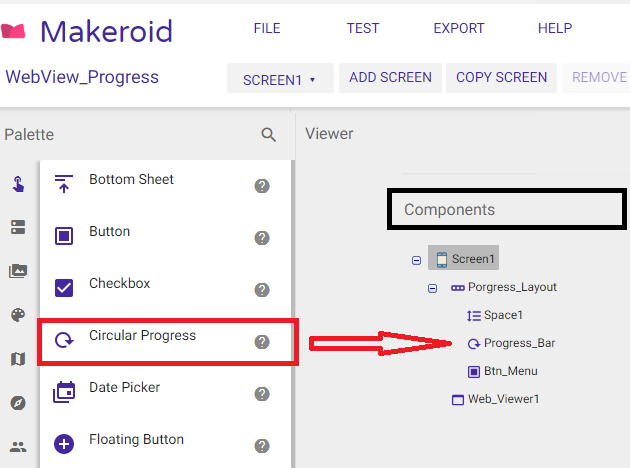The height and width of the screenshot is (468, 630).
Task: Open the EXPORT menu
Action: tap(458, 28)
